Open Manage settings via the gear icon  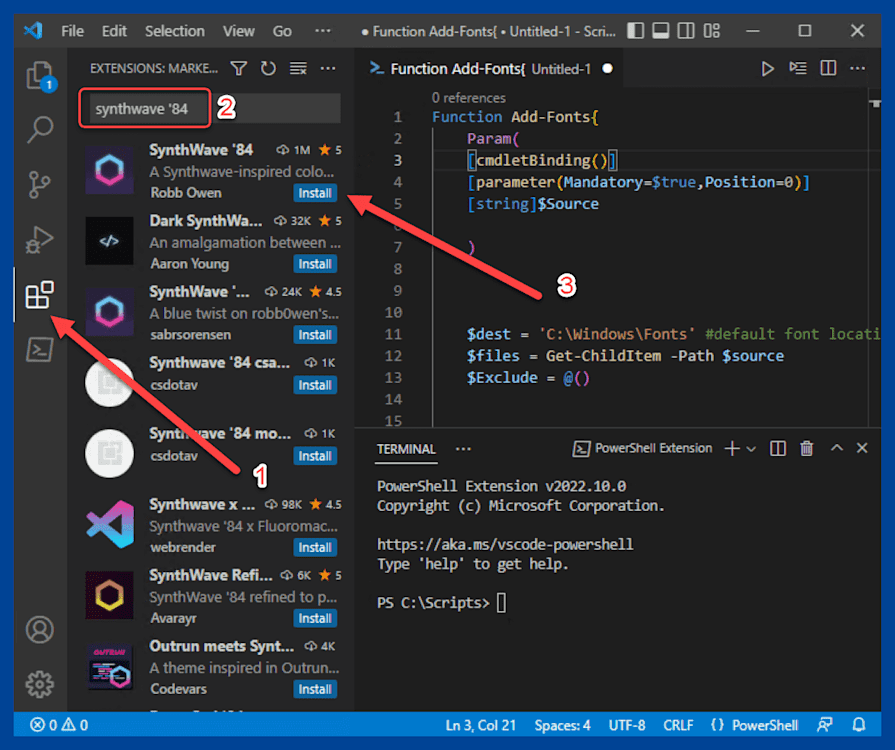[x=40, y=684]
